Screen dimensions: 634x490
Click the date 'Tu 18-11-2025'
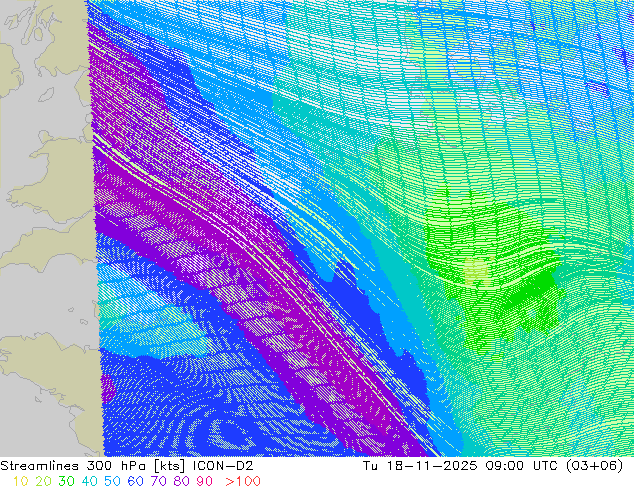click(420, 465)
